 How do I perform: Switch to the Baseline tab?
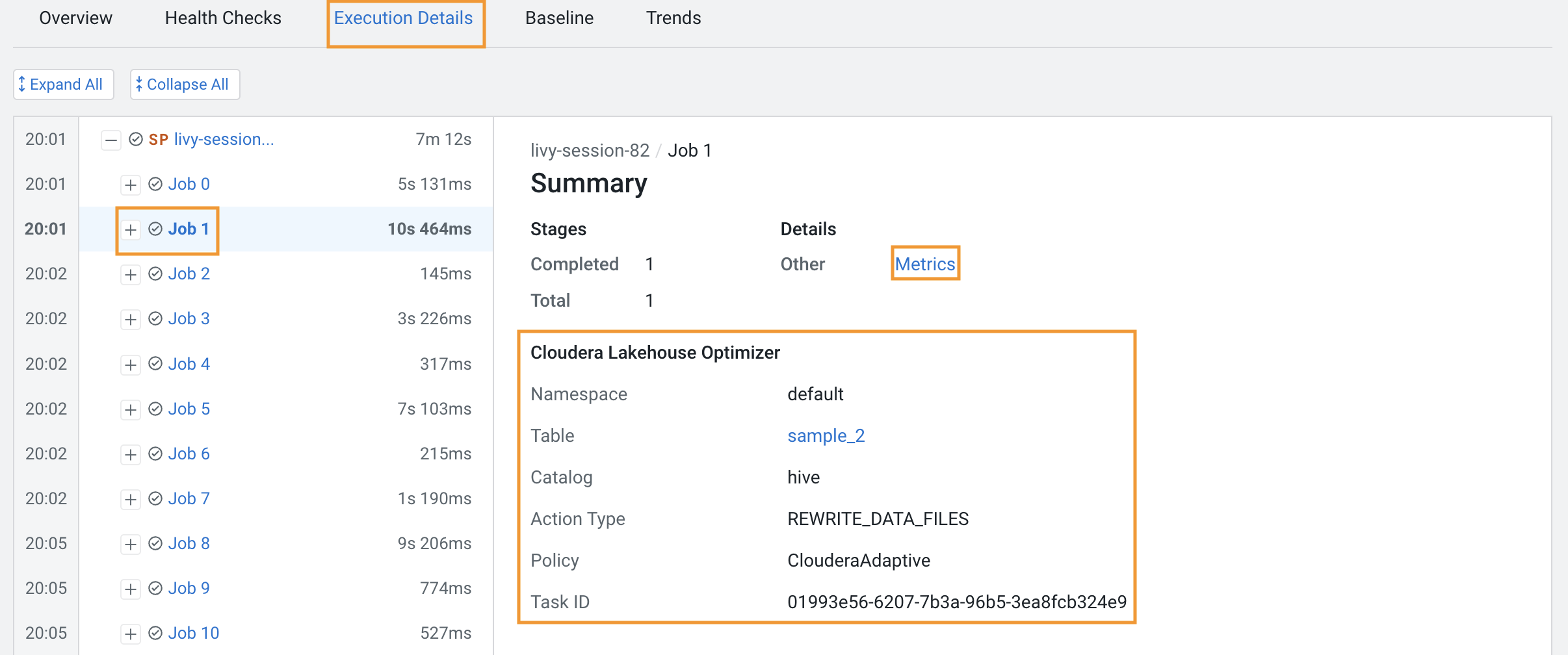pyautogui.click(x=559, y=18)
